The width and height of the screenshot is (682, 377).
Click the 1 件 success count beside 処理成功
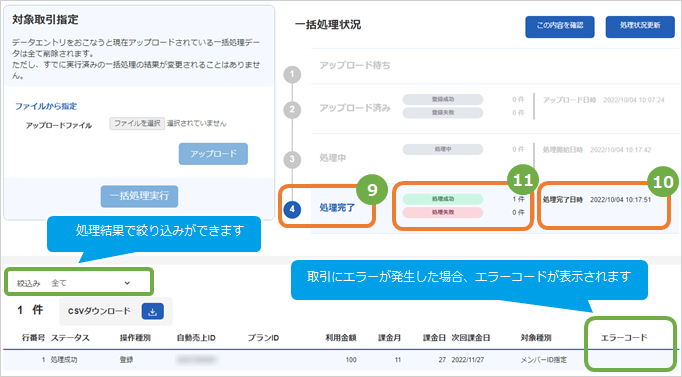(x=518, y=199)
